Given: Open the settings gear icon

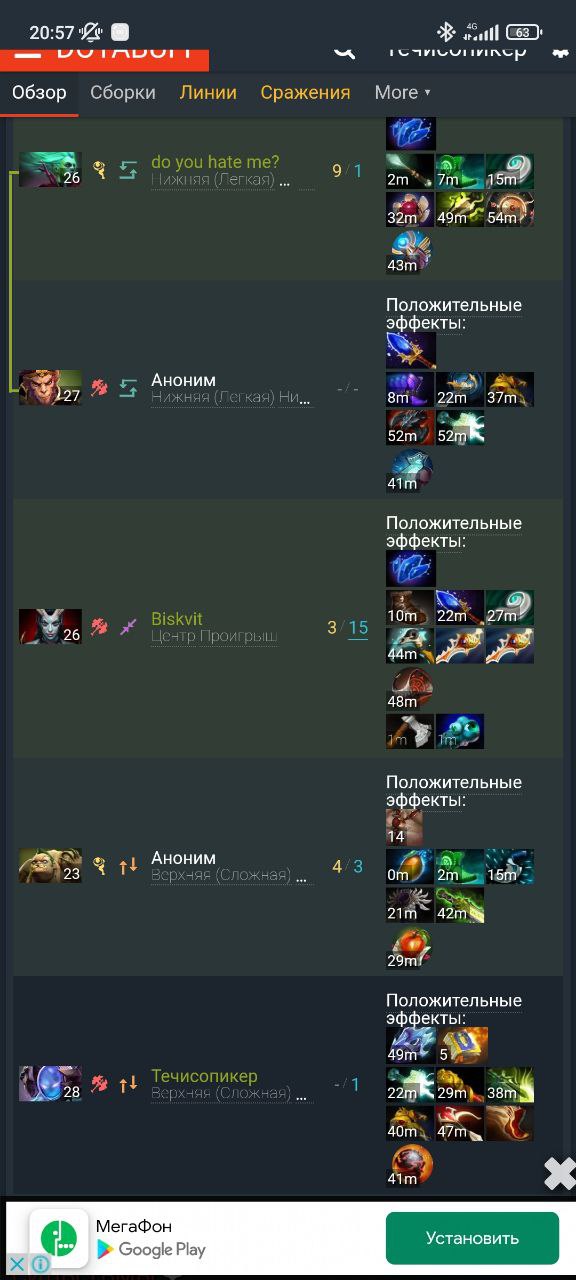Looking at the screenshot, I should (x=561, y=52).
